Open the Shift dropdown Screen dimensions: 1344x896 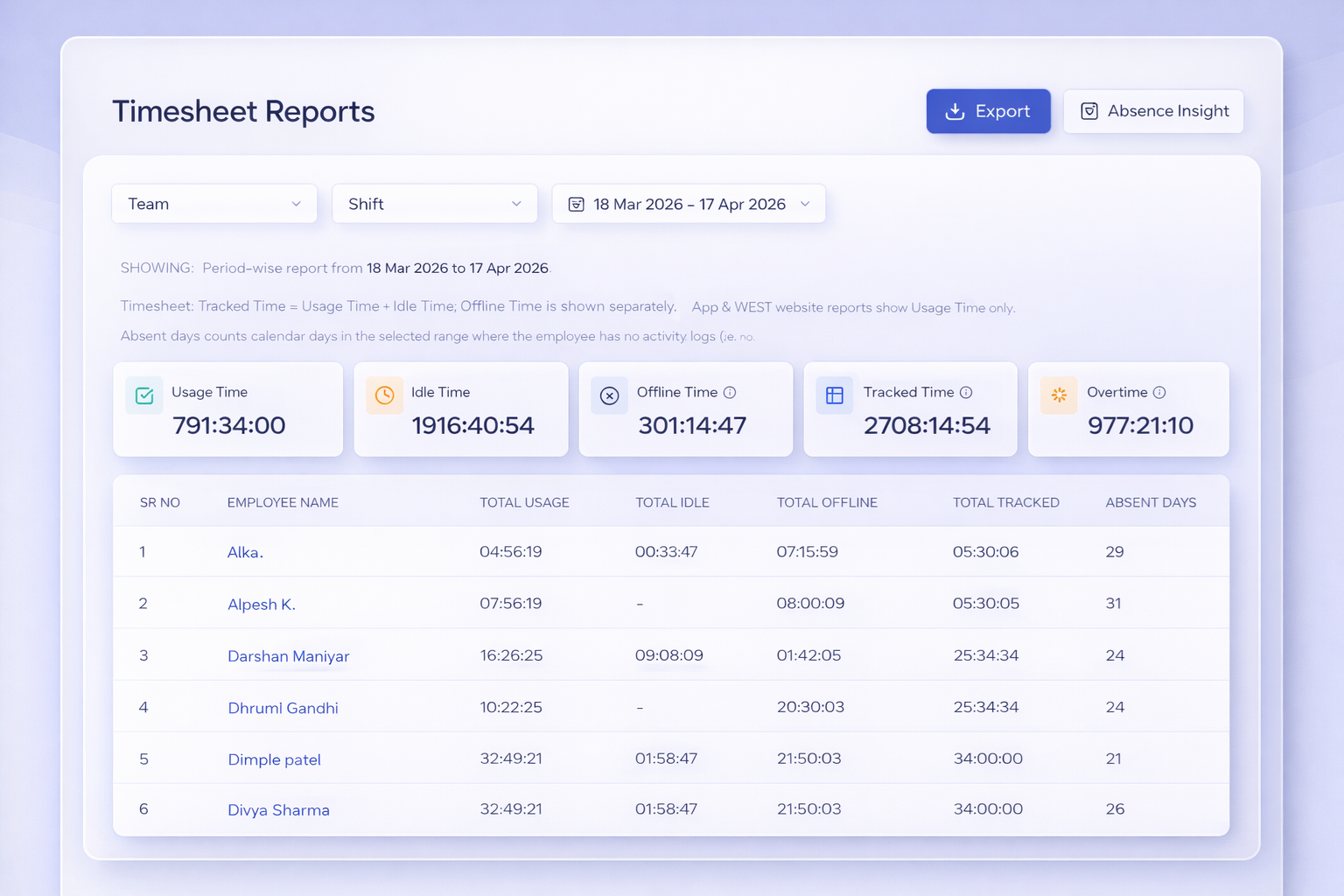(x=435, y=204)
